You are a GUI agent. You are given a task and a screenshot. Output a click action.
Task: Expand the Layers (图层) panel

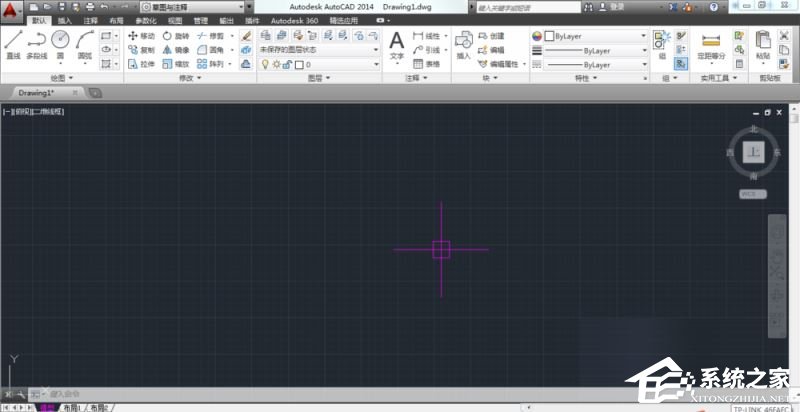click(319, 78)
